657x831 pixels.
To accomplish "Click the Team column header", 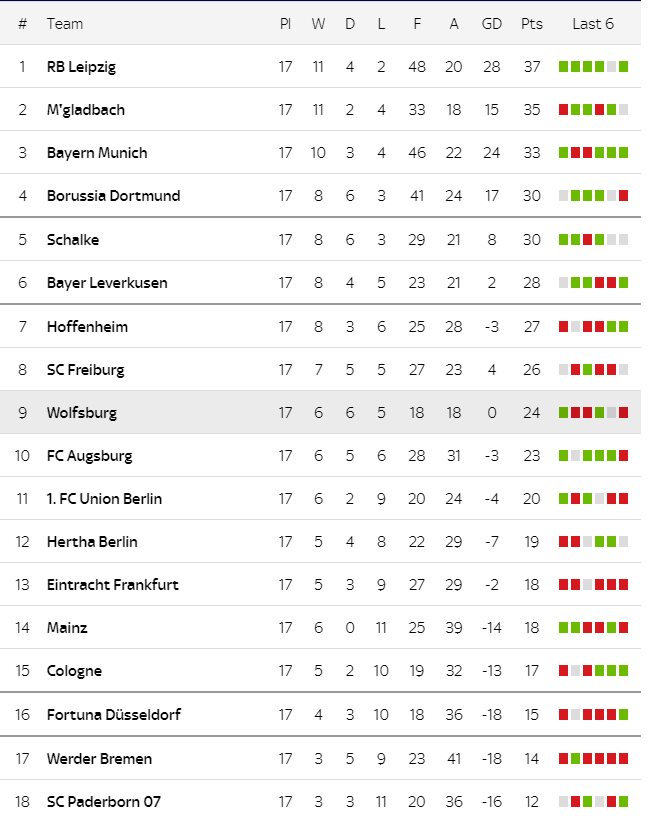I will [x=65, y=24].
